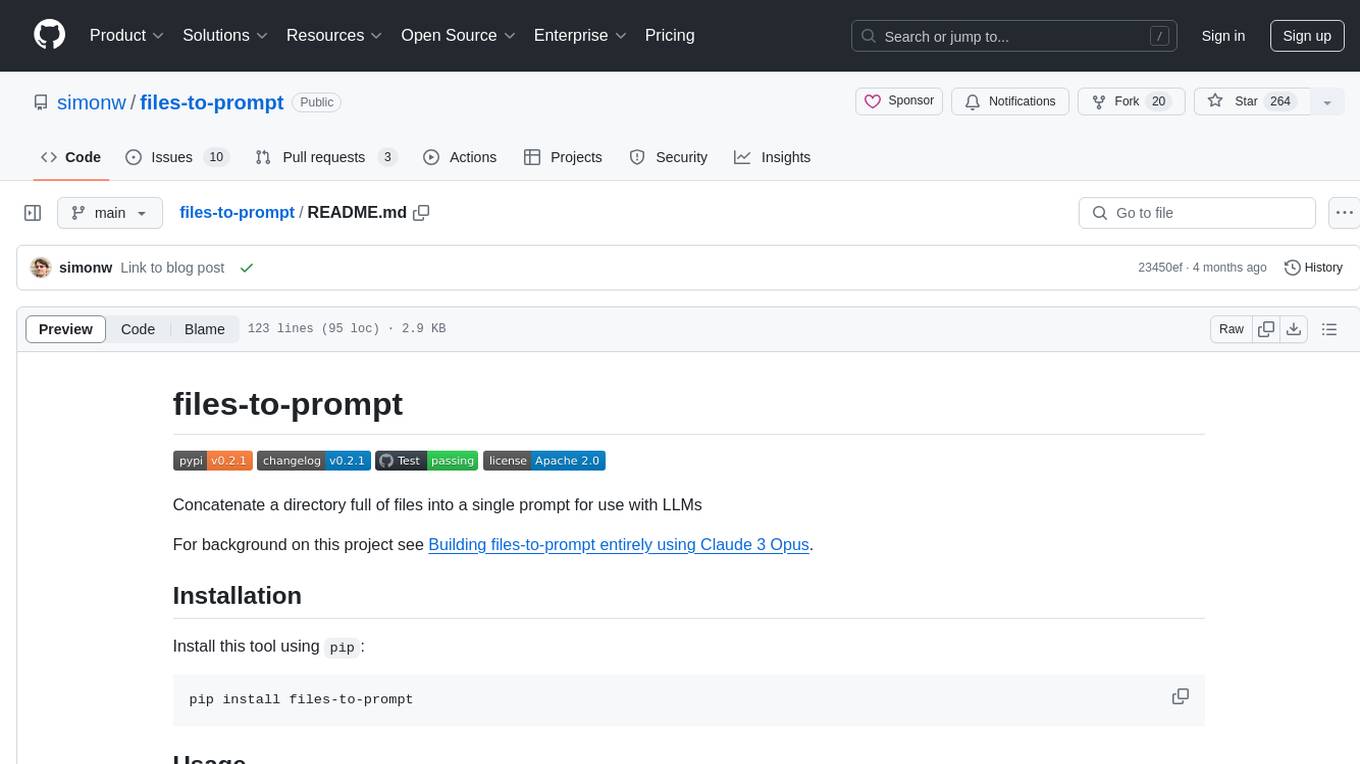Click simonw avatar in commit bar
The width and height of the screenshot is (1360, 764).
[x=41, y=267]
